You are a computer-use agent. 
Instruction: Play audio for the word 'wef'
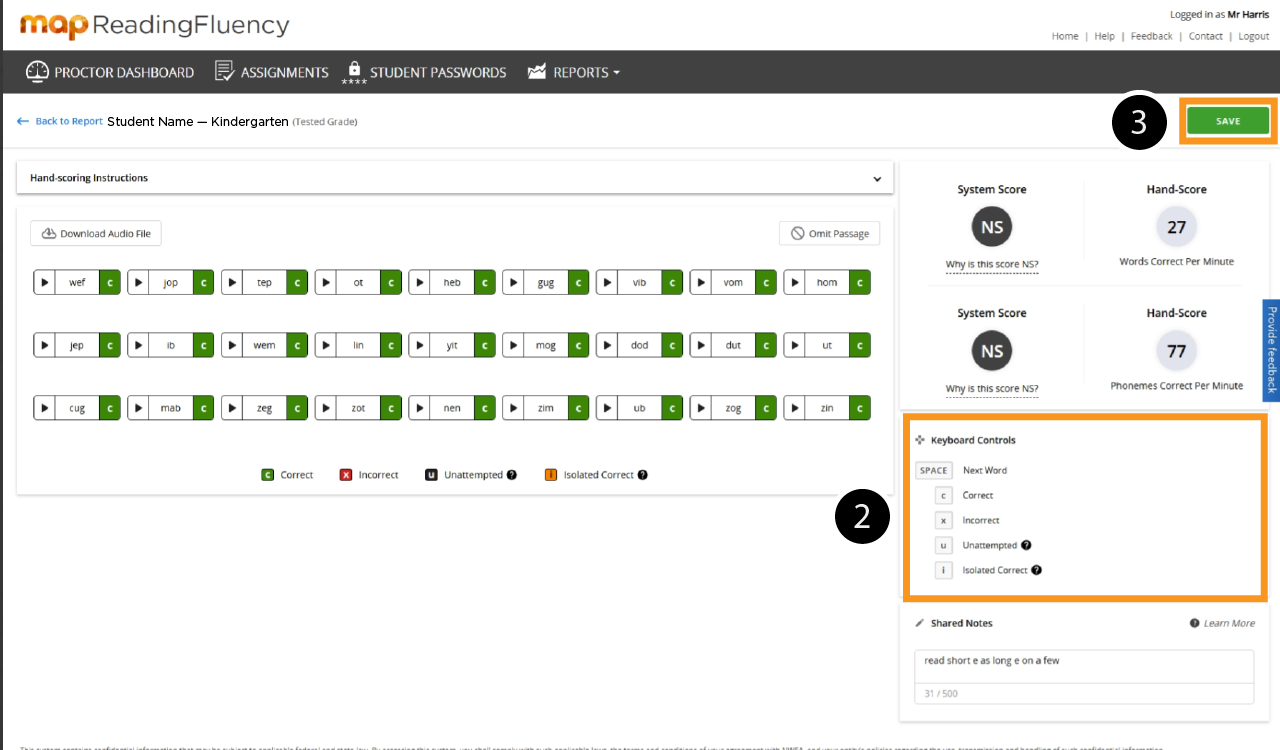44,283
